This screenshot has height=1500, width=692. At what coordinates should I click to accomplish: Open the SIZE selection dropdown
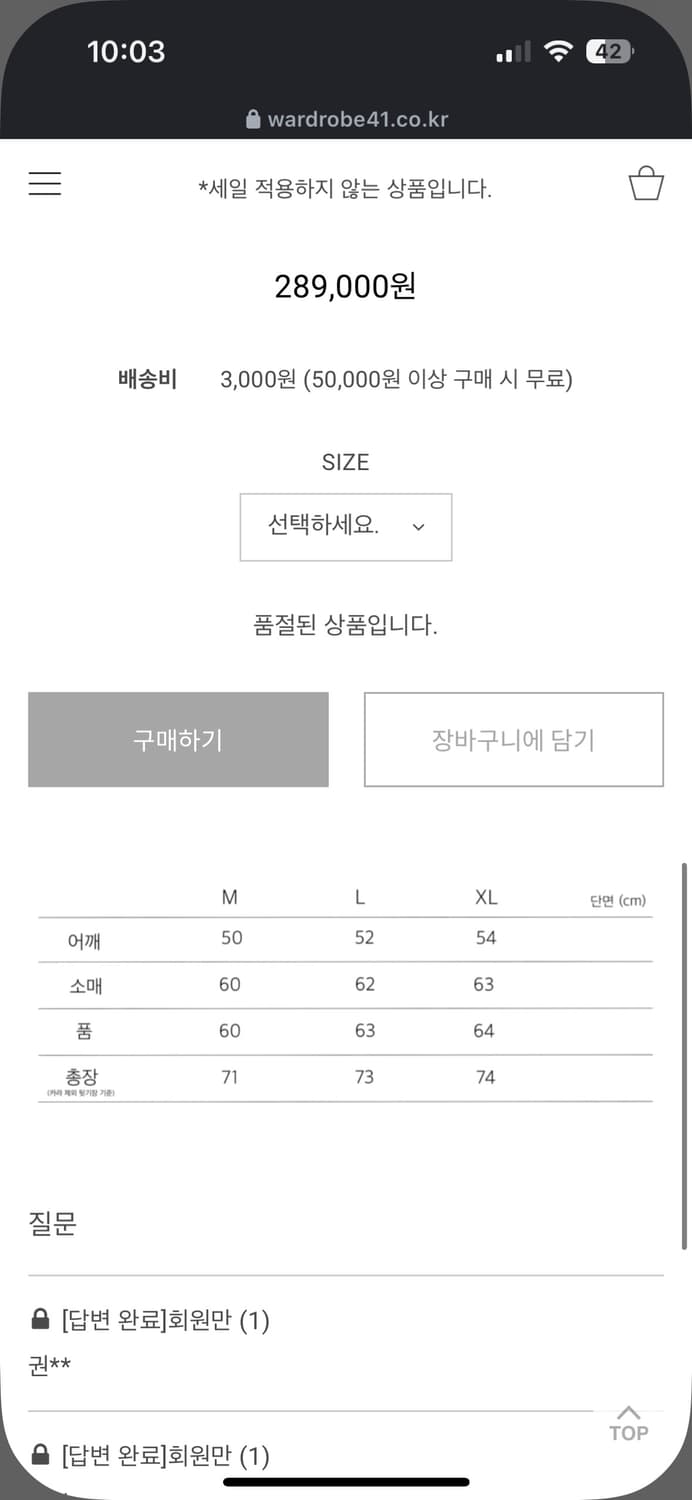pos(346,527)
